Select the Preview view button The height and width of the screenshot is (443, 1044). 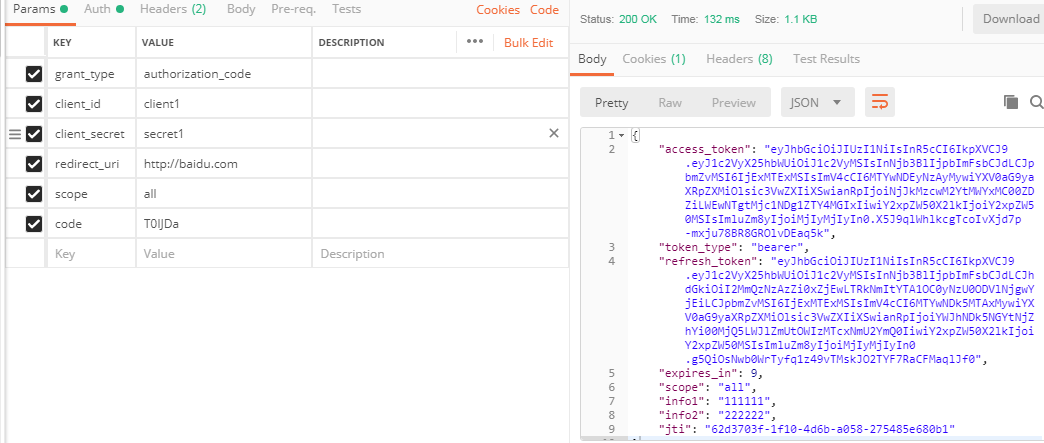(734, 103)
